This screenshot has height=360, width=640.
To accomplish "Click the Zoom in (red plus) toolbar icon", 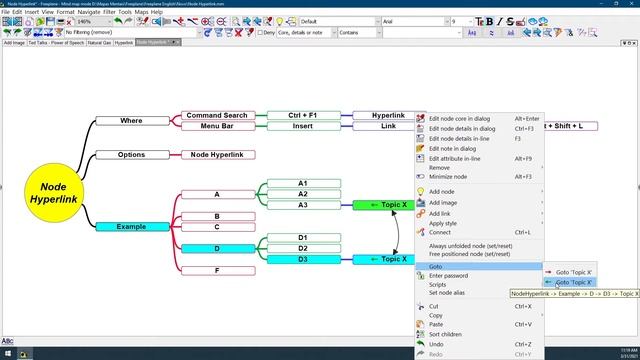I will pos(207,21).
